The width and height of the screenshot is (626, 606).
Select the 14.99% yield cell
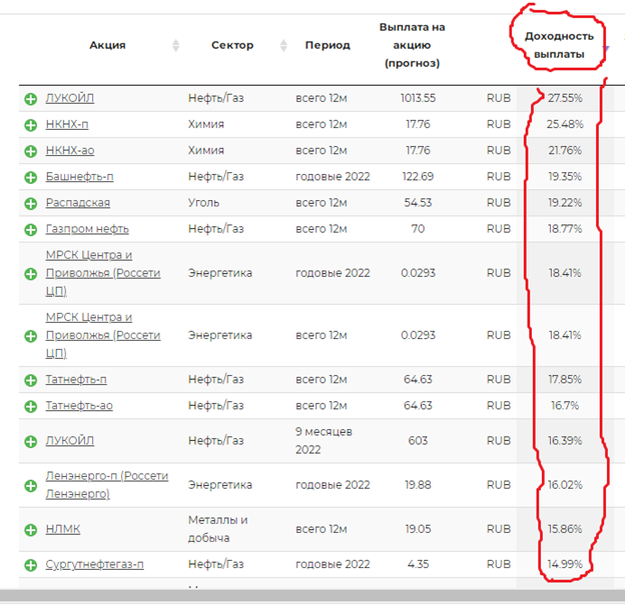click(x=565, y=564)
